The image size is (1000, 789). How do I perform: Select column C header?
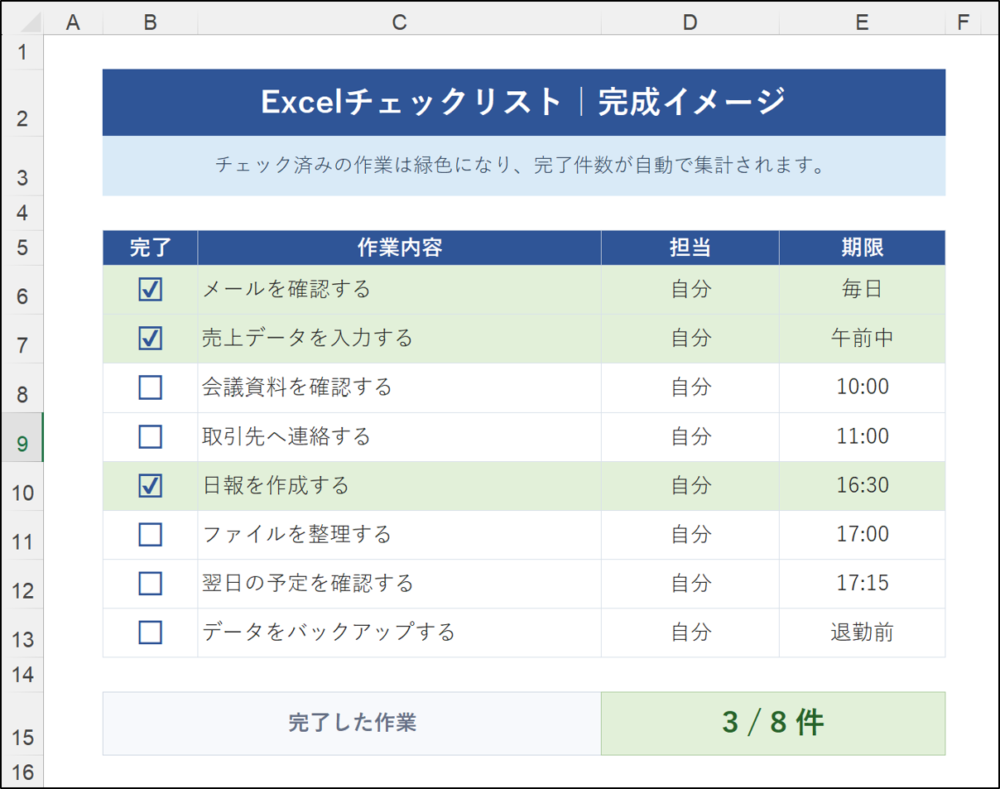(x=399, y=22)
